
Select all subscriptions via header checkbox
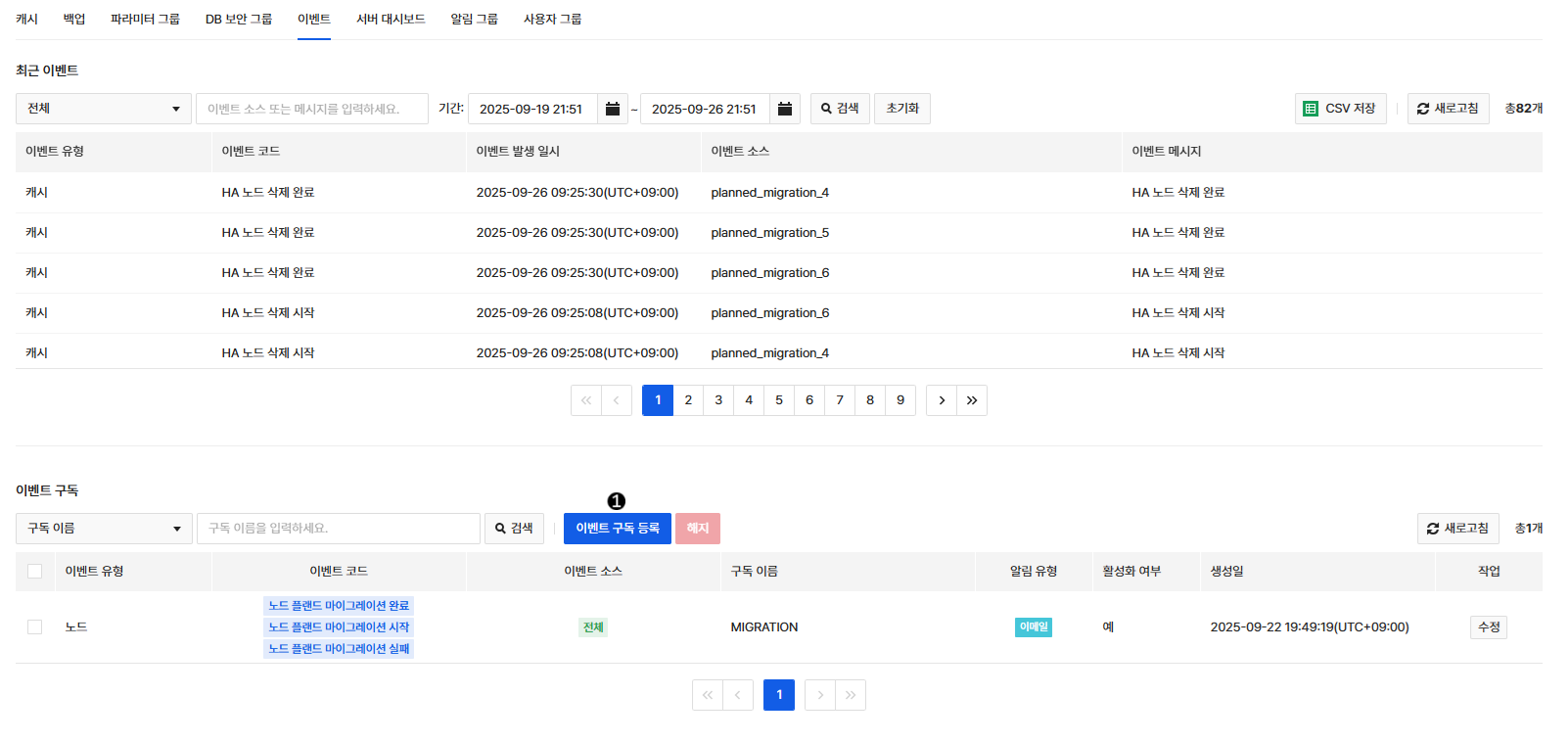(35, 572)
